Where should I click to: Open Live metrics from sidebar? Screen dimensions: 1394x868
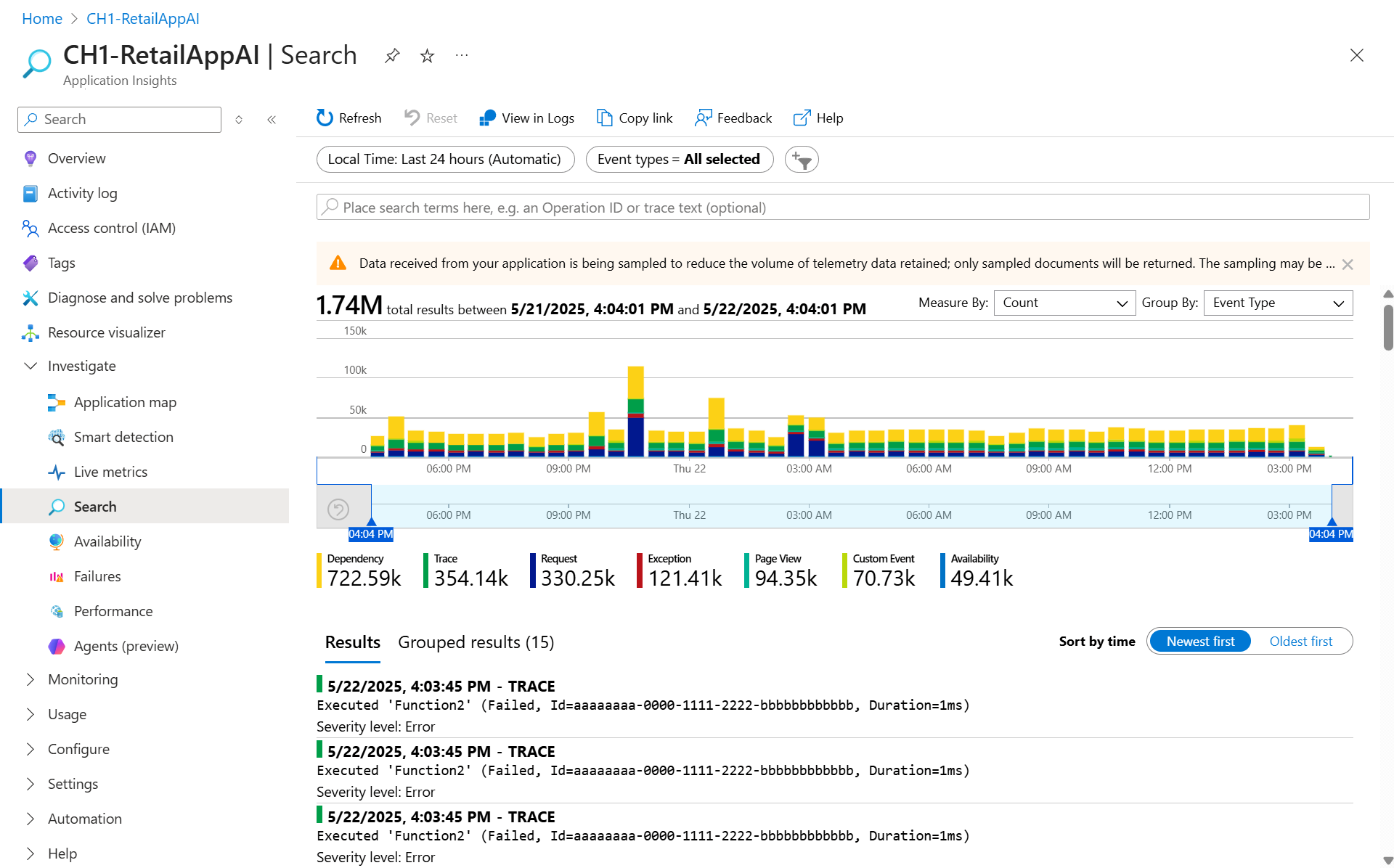tap(110, 472)
